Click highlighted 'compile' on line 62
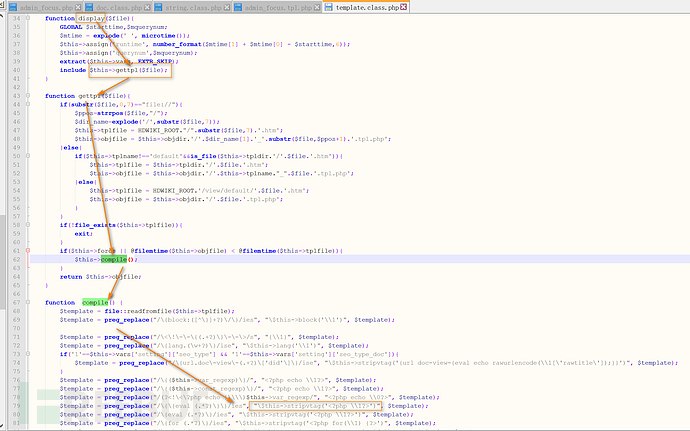The width and height of the screenshot is (690, 431). 114,259
